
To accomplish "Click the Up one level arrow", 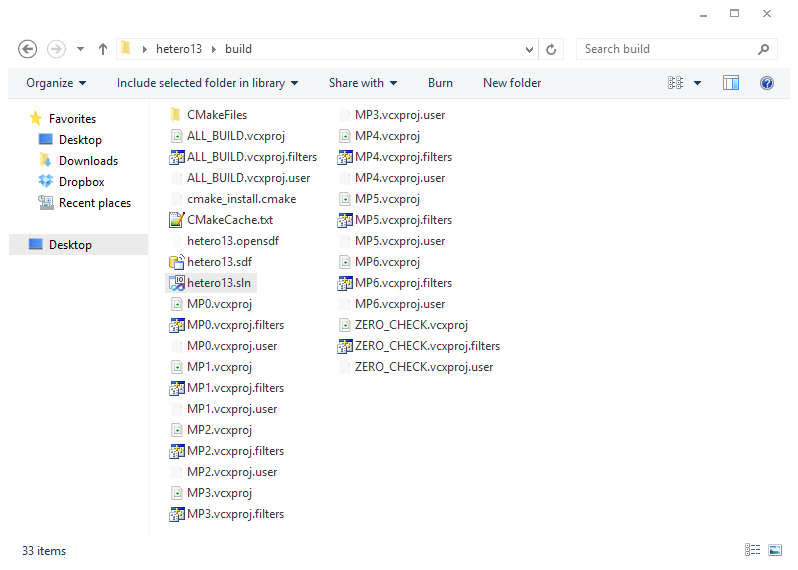I will coord(103,49).
